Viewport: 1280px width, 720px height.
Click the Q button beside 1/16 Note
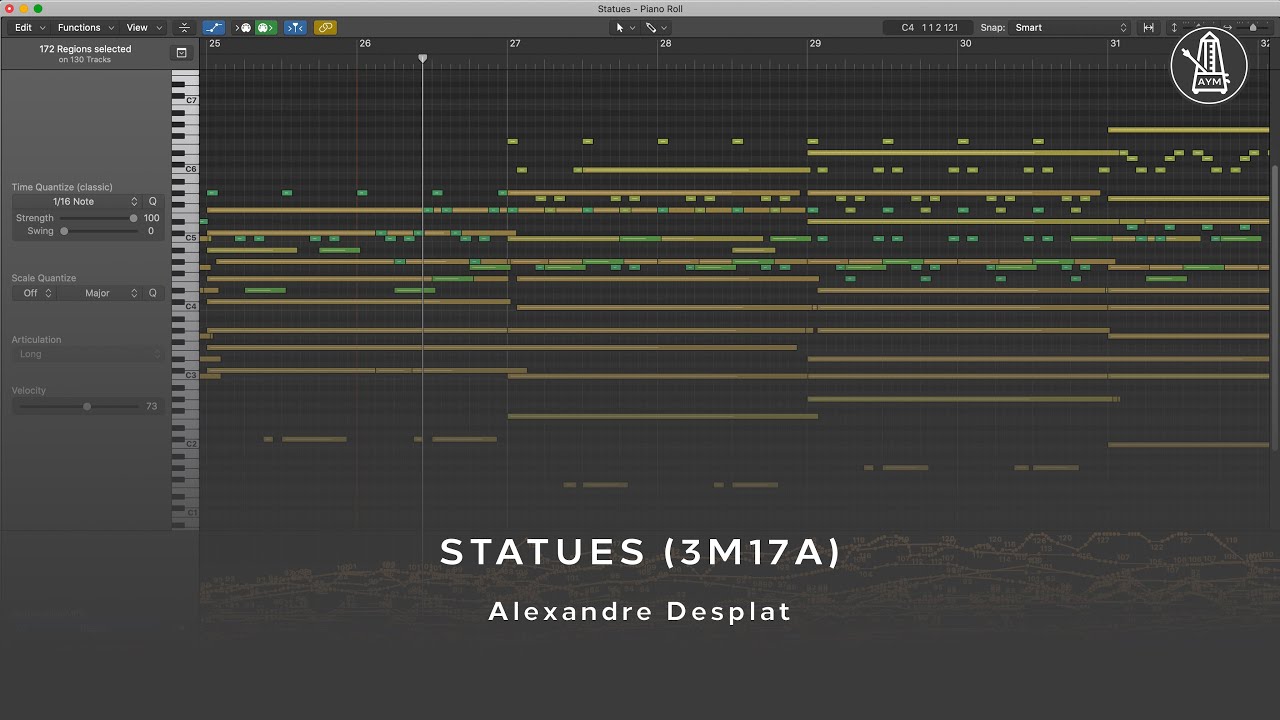[153, 202]
